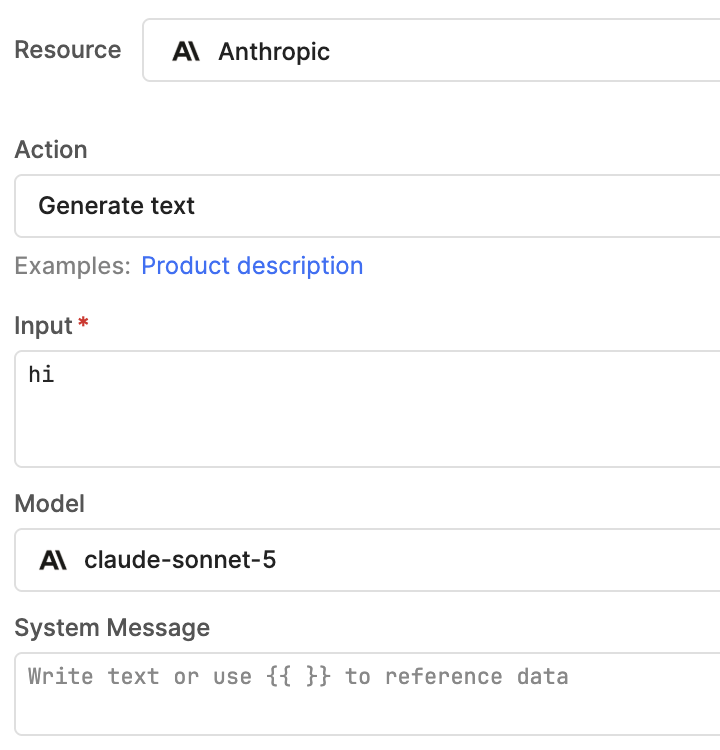The height and width of the screenshot is (750, 720).
Task: Focus the Input text area containing hi
Action: tap(367, 409)
